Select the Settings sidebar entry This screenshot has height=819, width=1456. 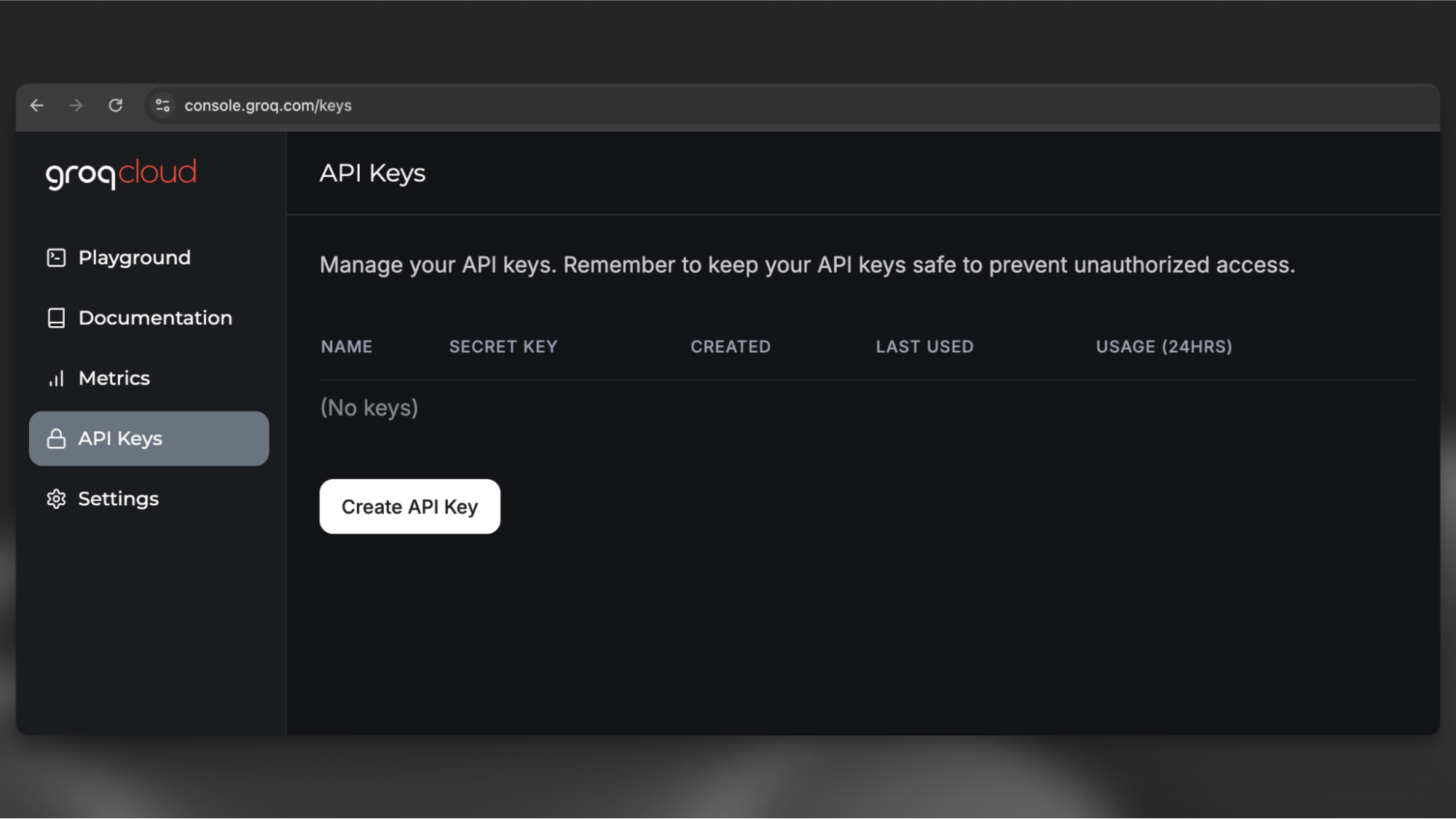118,499
